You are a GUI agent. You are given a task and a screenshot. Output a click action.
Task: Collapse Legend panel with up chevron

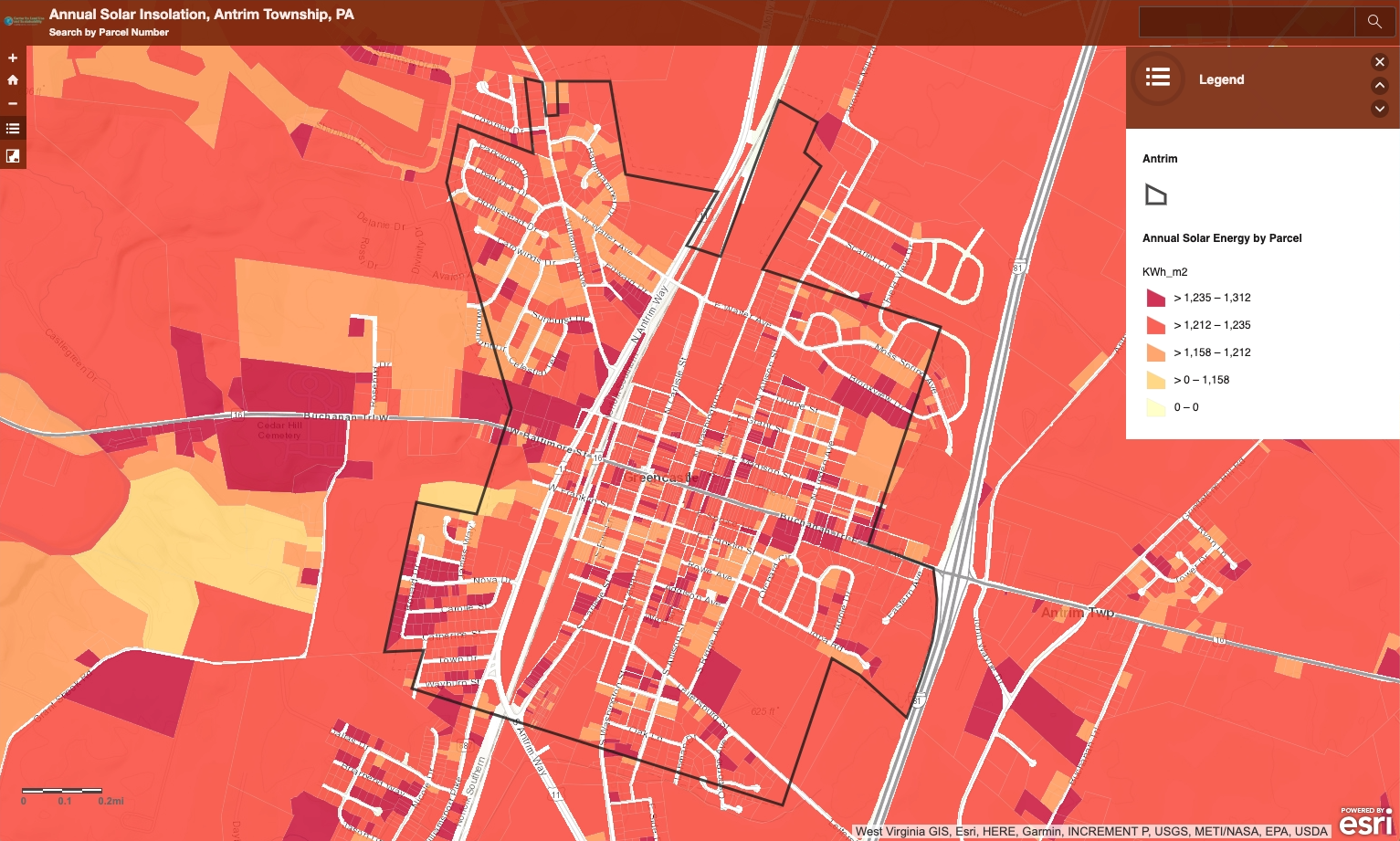[x=1380, y=85]
